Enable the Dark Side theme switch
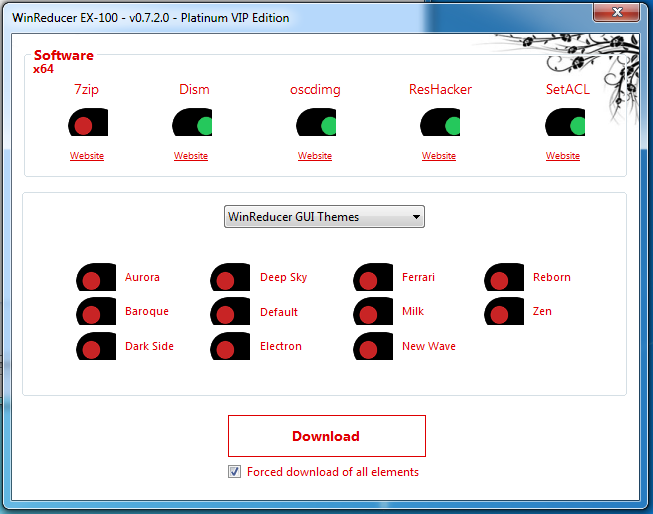The width and height of the screenshot is (653, 514). click(96, 346)
